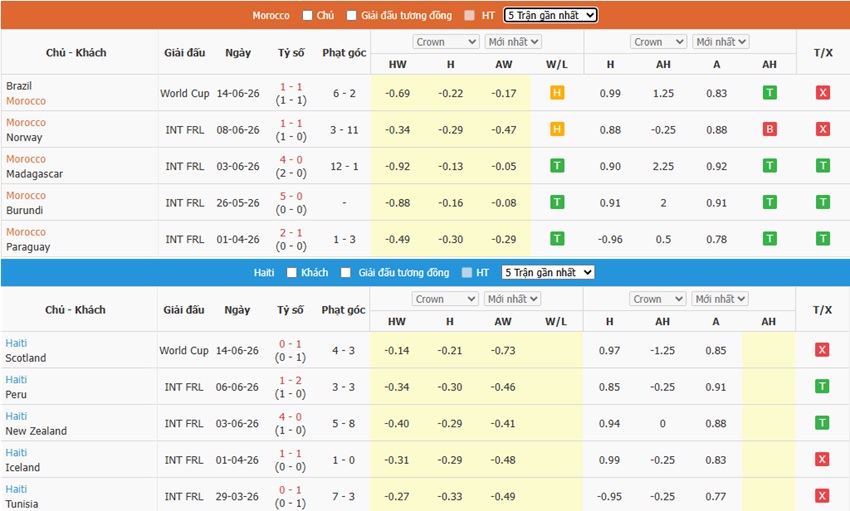This screenshot has width=850, height=511.
Task: Open Tunisia team link
Action: click(x=22, y=504)
